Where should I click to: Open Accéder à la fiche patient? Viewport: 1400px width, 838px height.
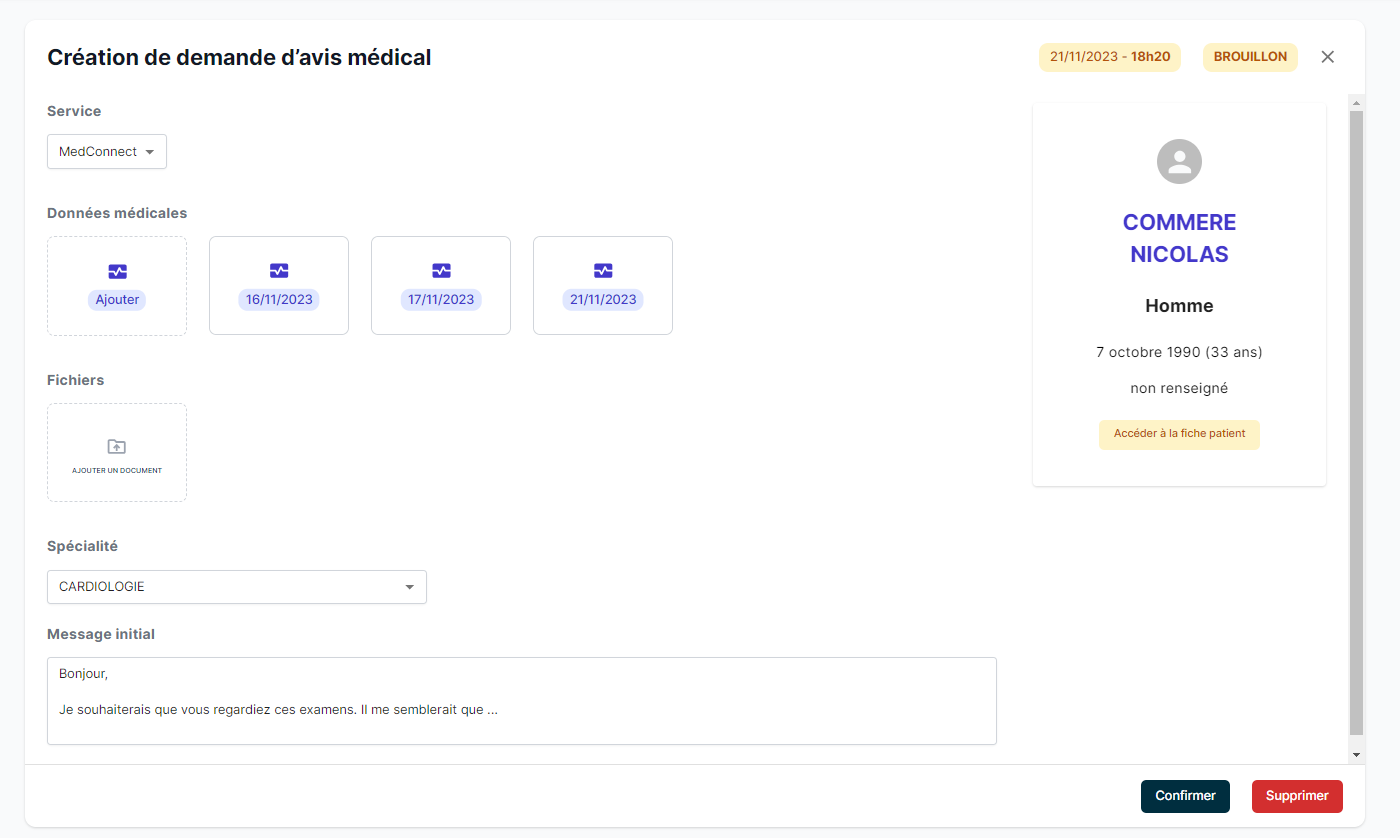point(1179,434)
